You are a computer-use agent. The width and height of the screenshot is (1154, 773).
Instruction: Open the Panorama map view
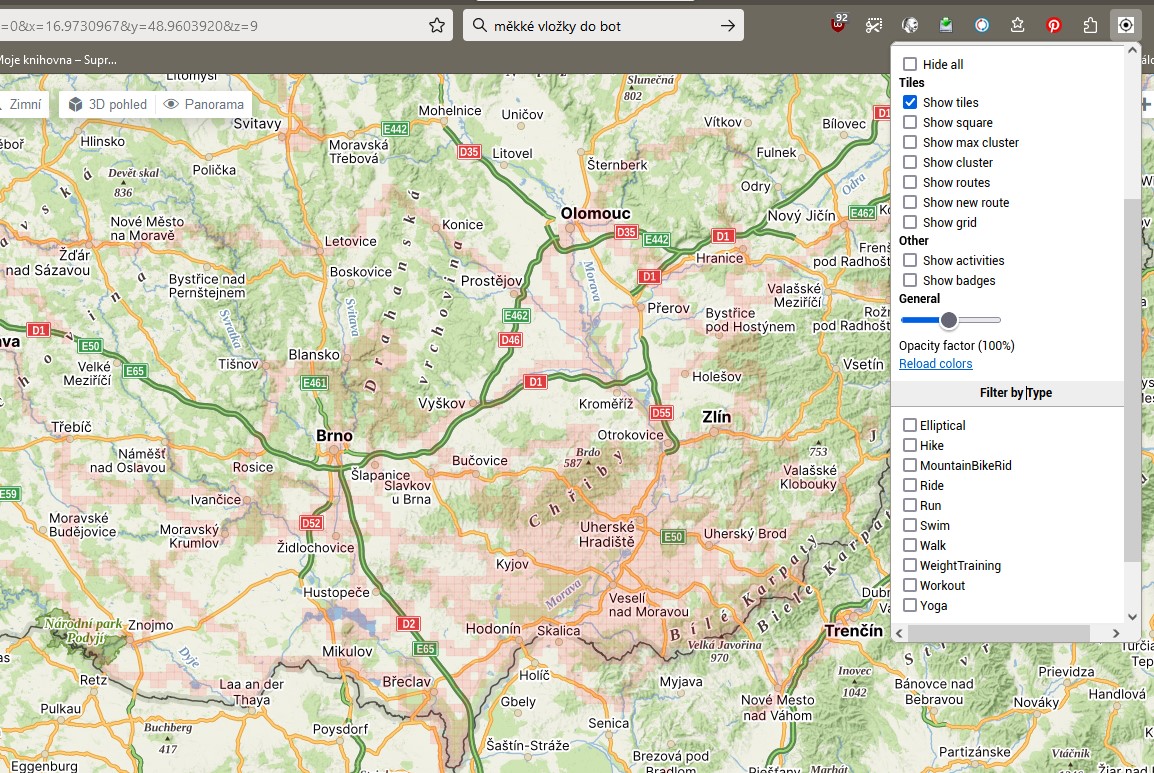click(204, 104)
